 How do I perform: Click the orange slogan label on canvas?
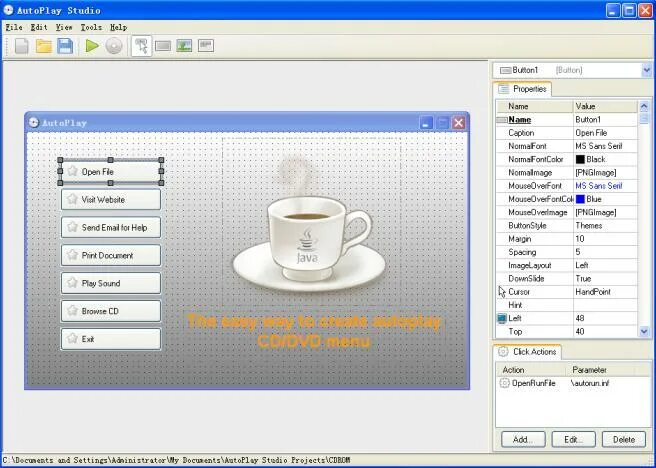[x=313, y=332]
